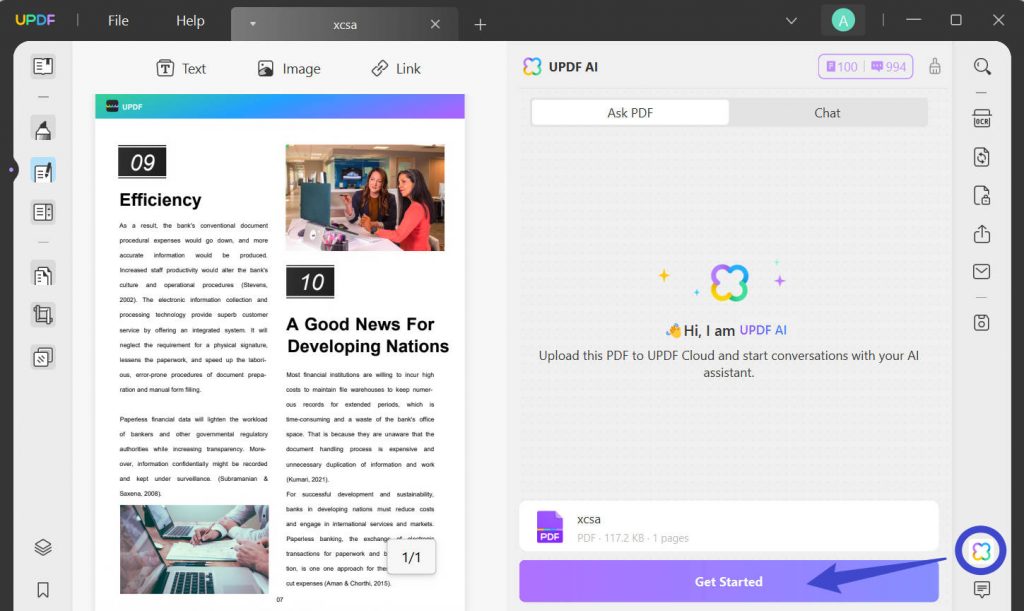Click the Get Started button
Viewport: 1024px width, 611px height.
pyautogui.click(x=729, y=581)
